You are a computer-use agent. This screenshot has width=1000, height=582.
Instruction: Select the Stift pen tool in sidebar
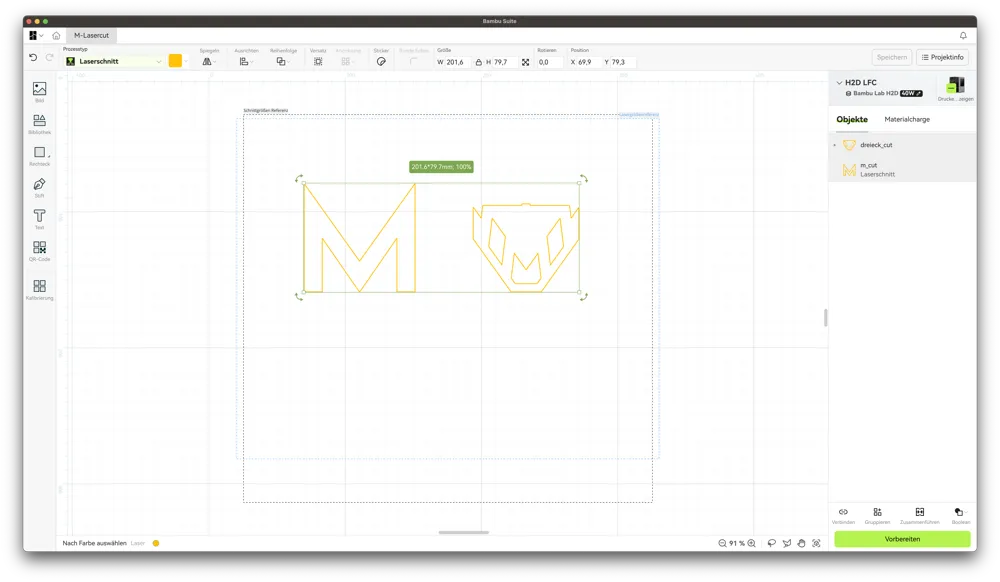pyautogui.click(x=40, y=187)
